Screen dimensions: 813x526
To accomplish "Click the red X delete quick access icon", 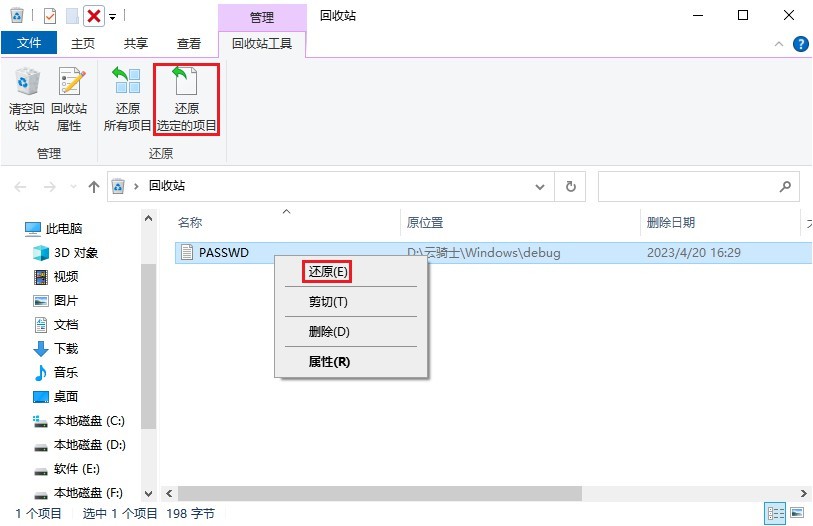I will pos(94,16).
